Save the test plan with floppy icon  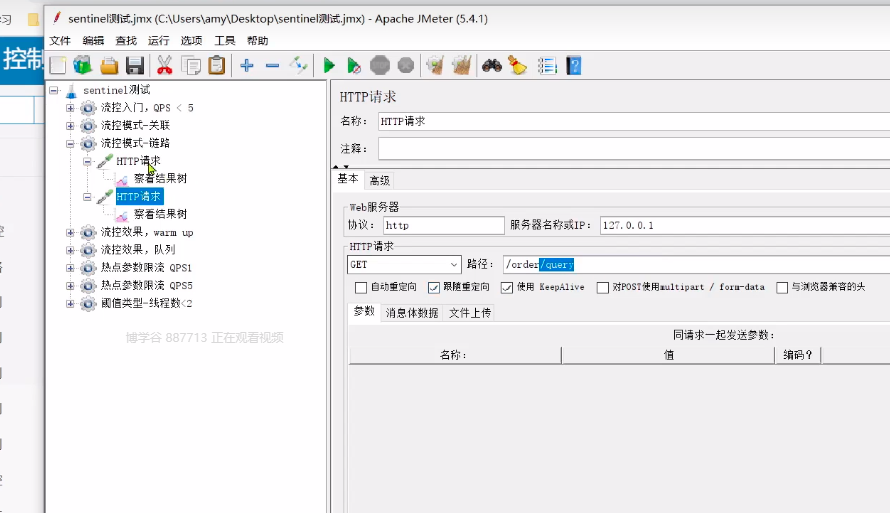(x=135, y=66)
